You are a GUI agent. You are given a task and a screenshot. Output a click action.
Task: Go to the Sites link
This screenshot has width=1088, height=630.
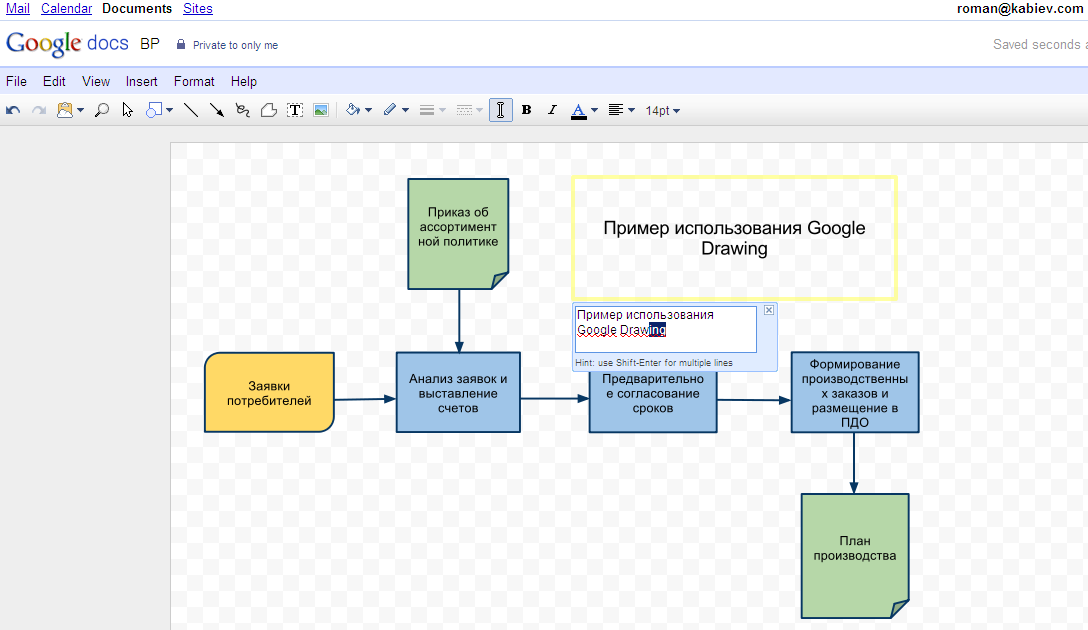click(198, 8)
